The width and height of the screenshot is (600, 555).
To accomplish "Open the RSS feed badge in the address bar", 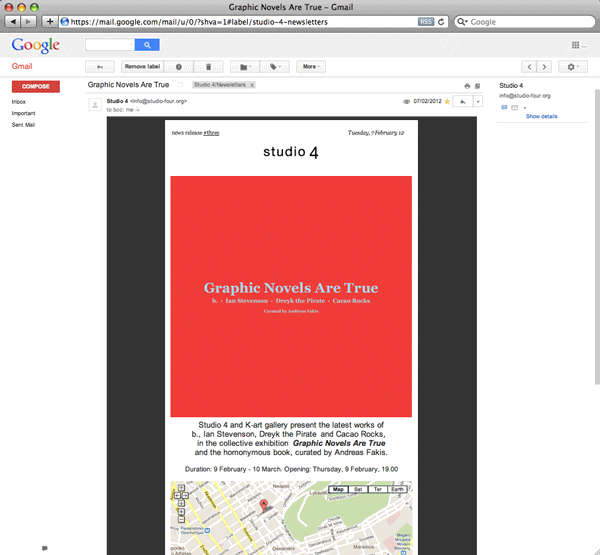I will tap(426, 22).
